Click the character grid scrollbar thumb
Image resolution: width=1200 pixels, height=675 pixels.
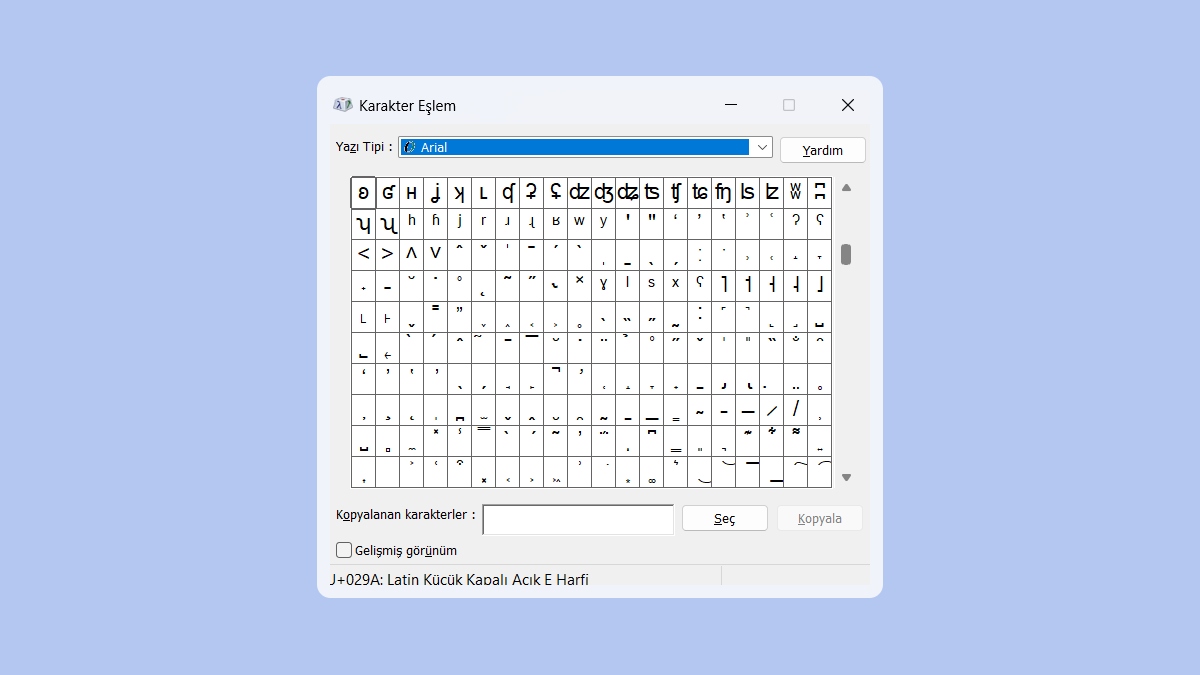(x=846, y=254)
